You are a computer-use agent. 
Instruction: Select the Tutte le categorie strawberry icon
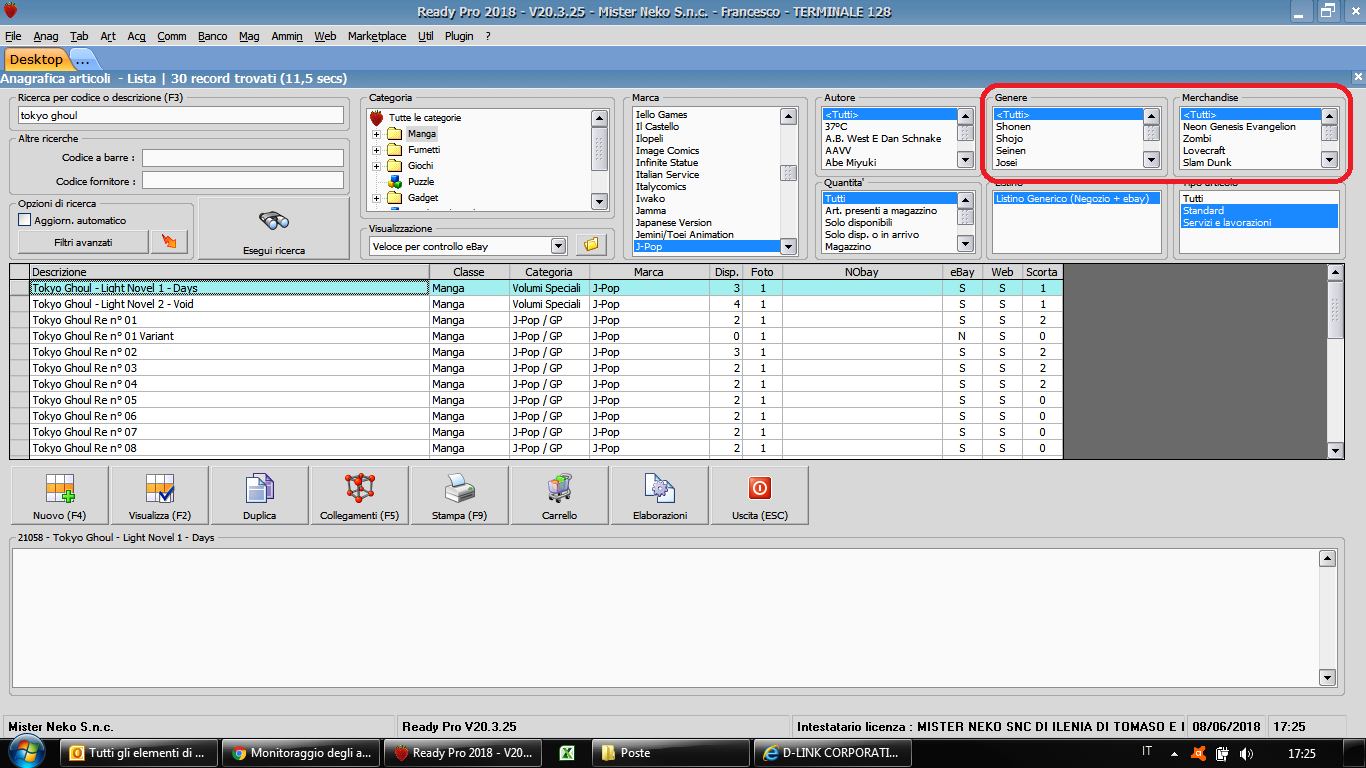pyautogui.click(x=377, y=118)
